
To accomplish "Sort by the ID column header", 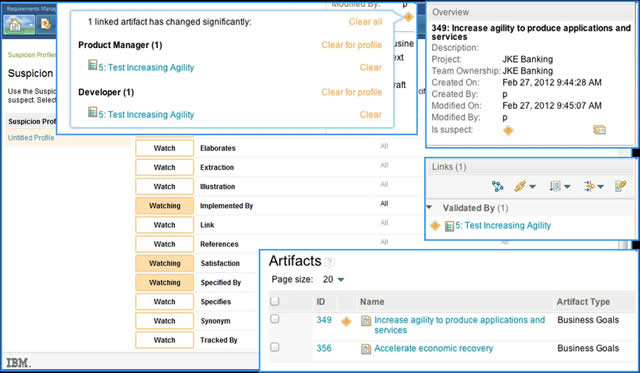I will 320,302.
